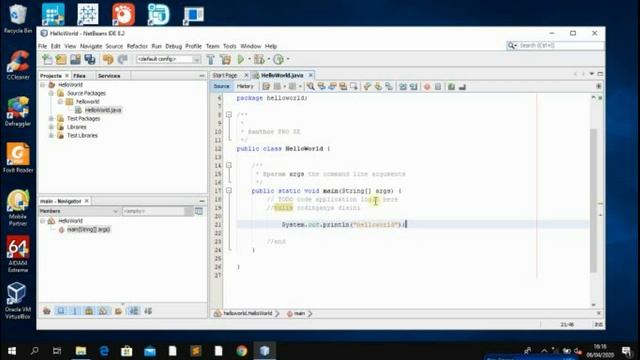Click the Find Previous Occurrence editor icon
640x360 pixels.
[x=322, y=87]
